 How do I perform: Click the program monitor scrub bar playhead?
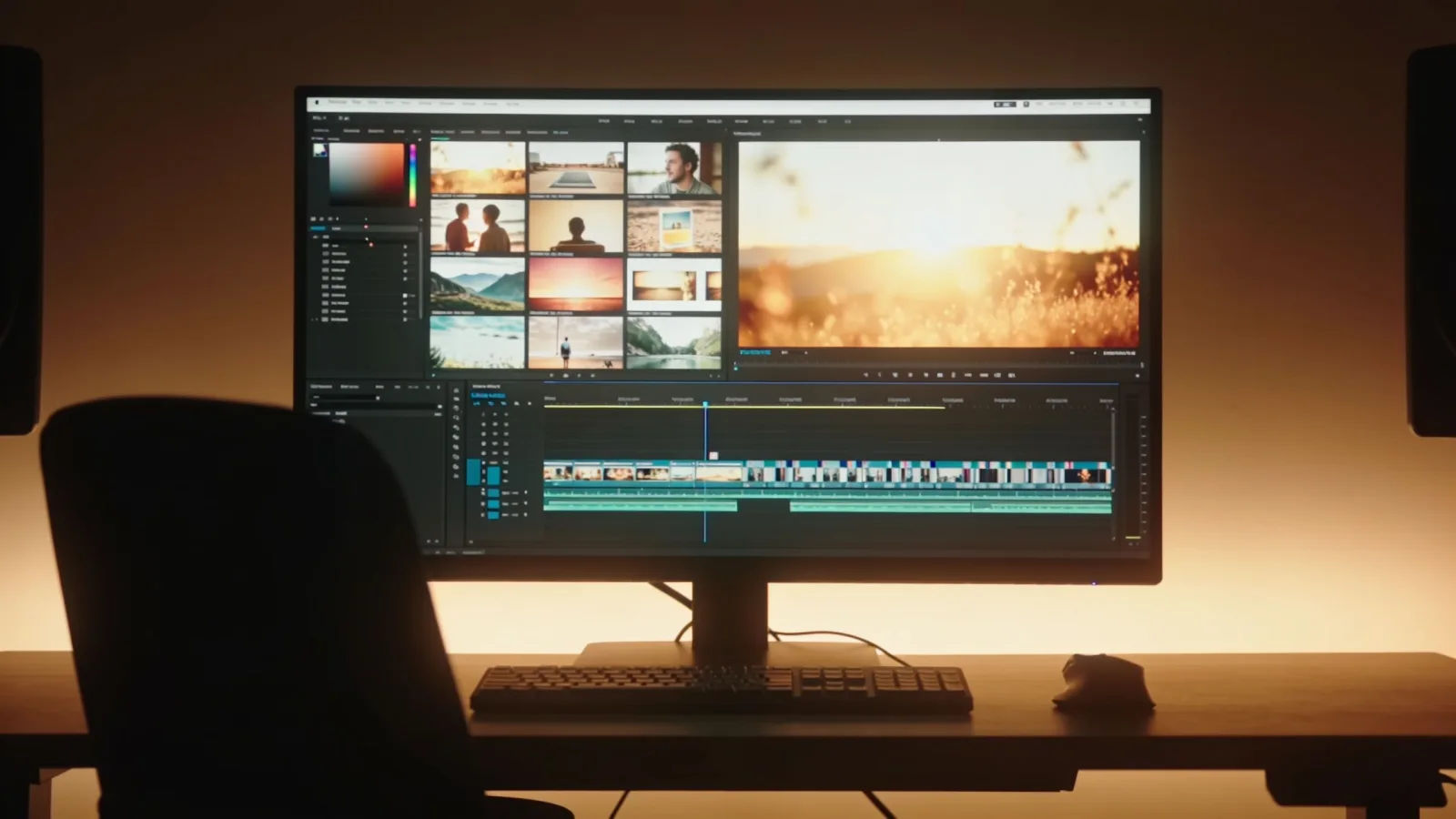(735, 367)
